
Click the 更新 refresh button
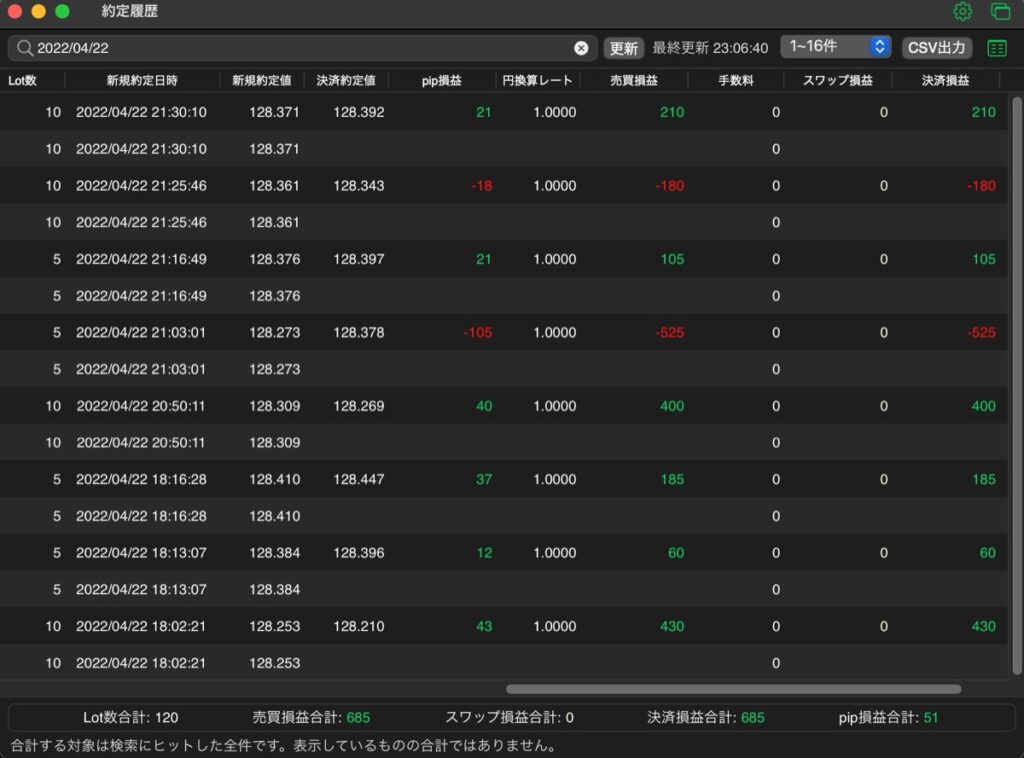pyautogui.click(x=623, y=48)
